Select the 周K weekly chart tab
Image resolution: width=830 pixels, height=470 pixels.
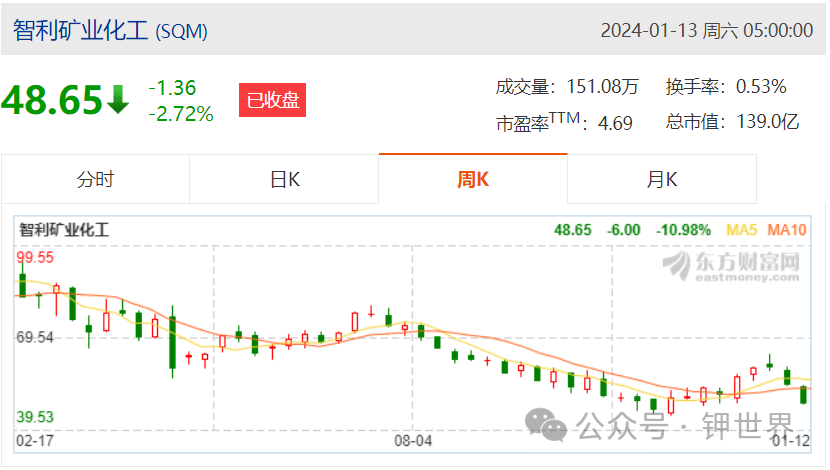point(473,179)
